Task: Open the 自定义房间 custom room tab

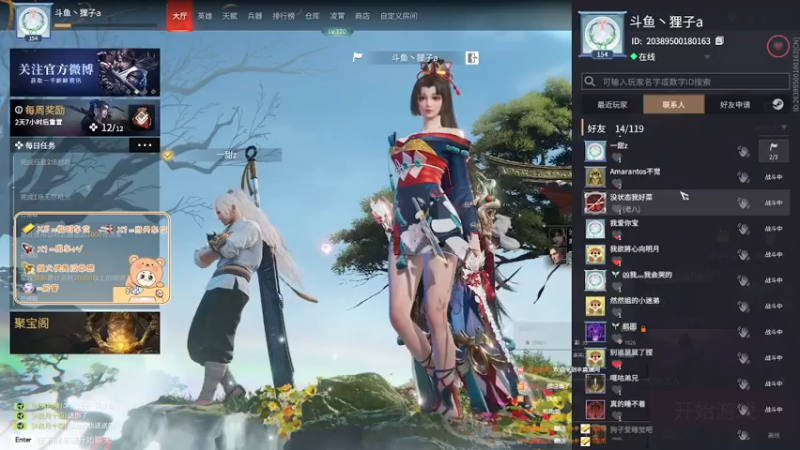Action: (x=398, y=16)
